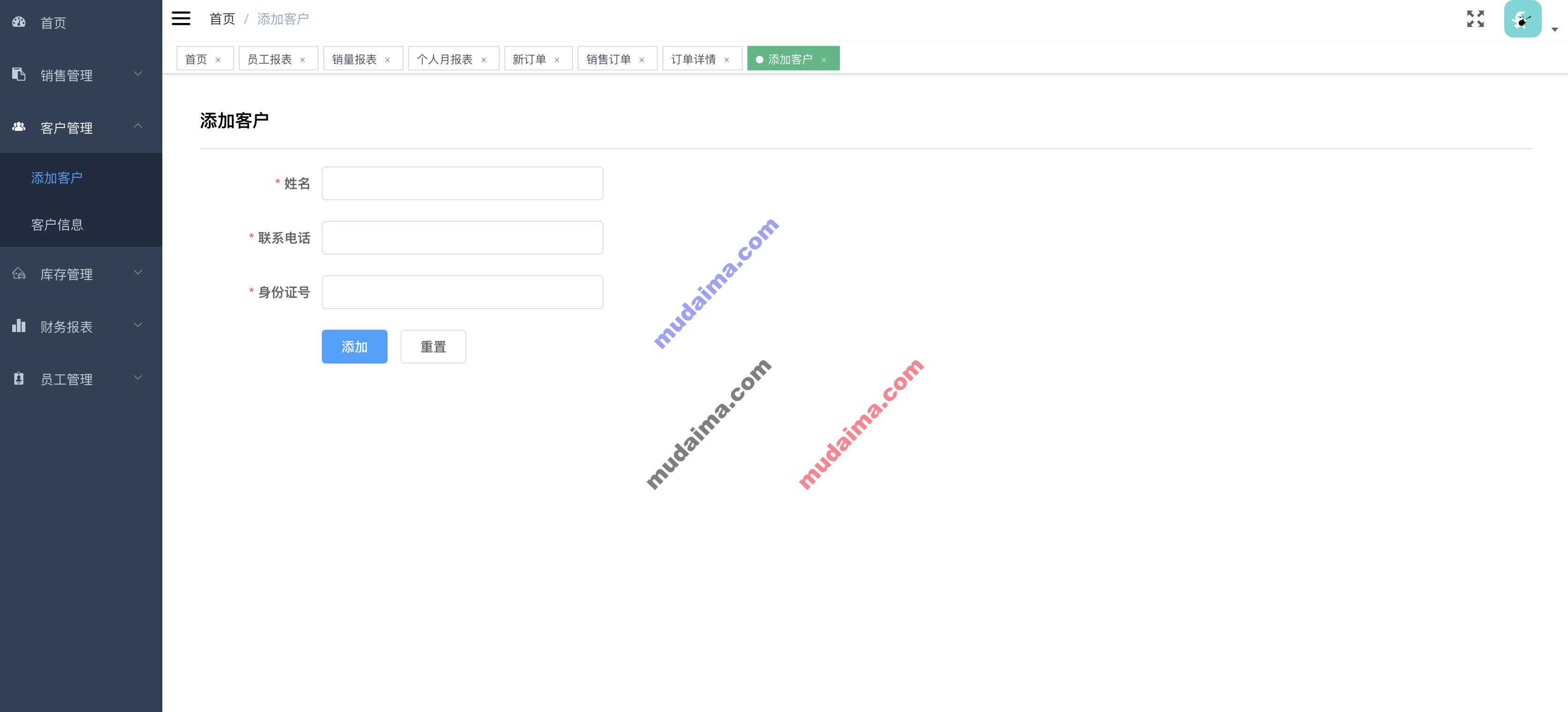
Task: Focus the 身份证号 input field
Action: (x=463, y=292)
